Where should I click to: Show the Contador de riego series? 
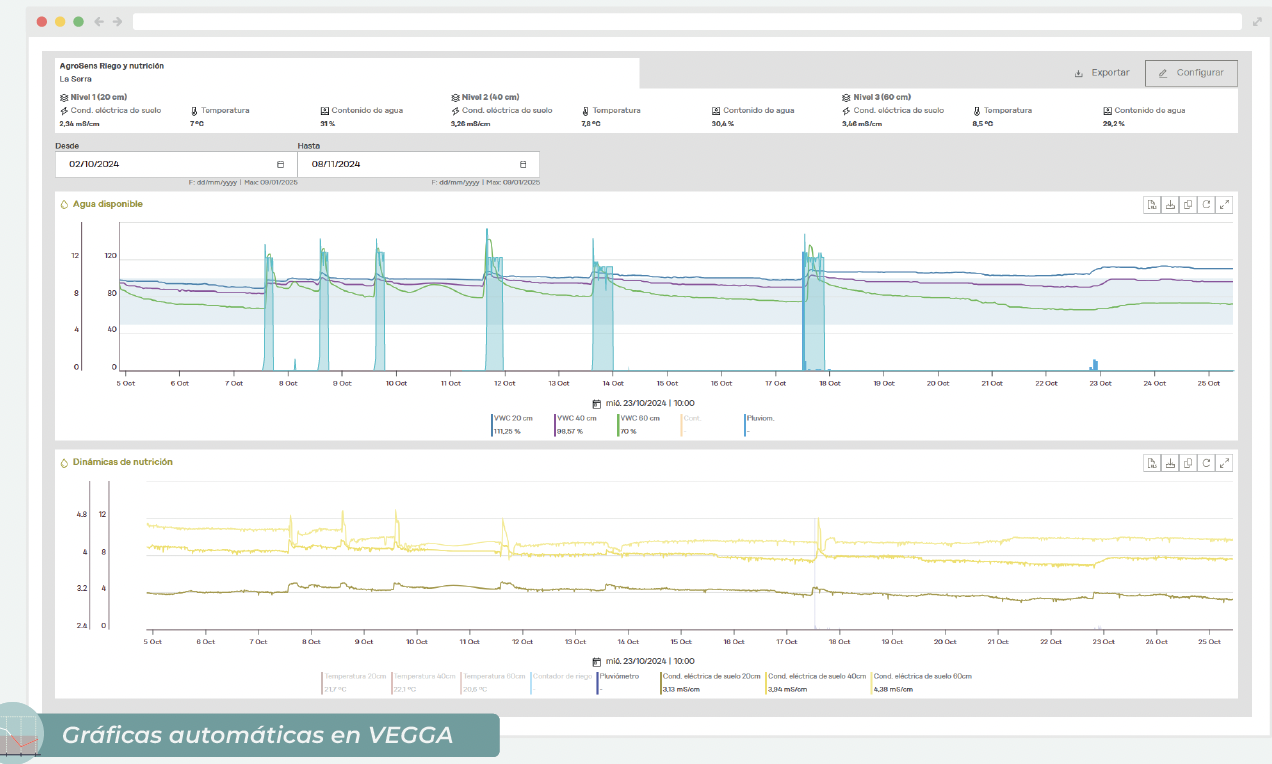560,676
